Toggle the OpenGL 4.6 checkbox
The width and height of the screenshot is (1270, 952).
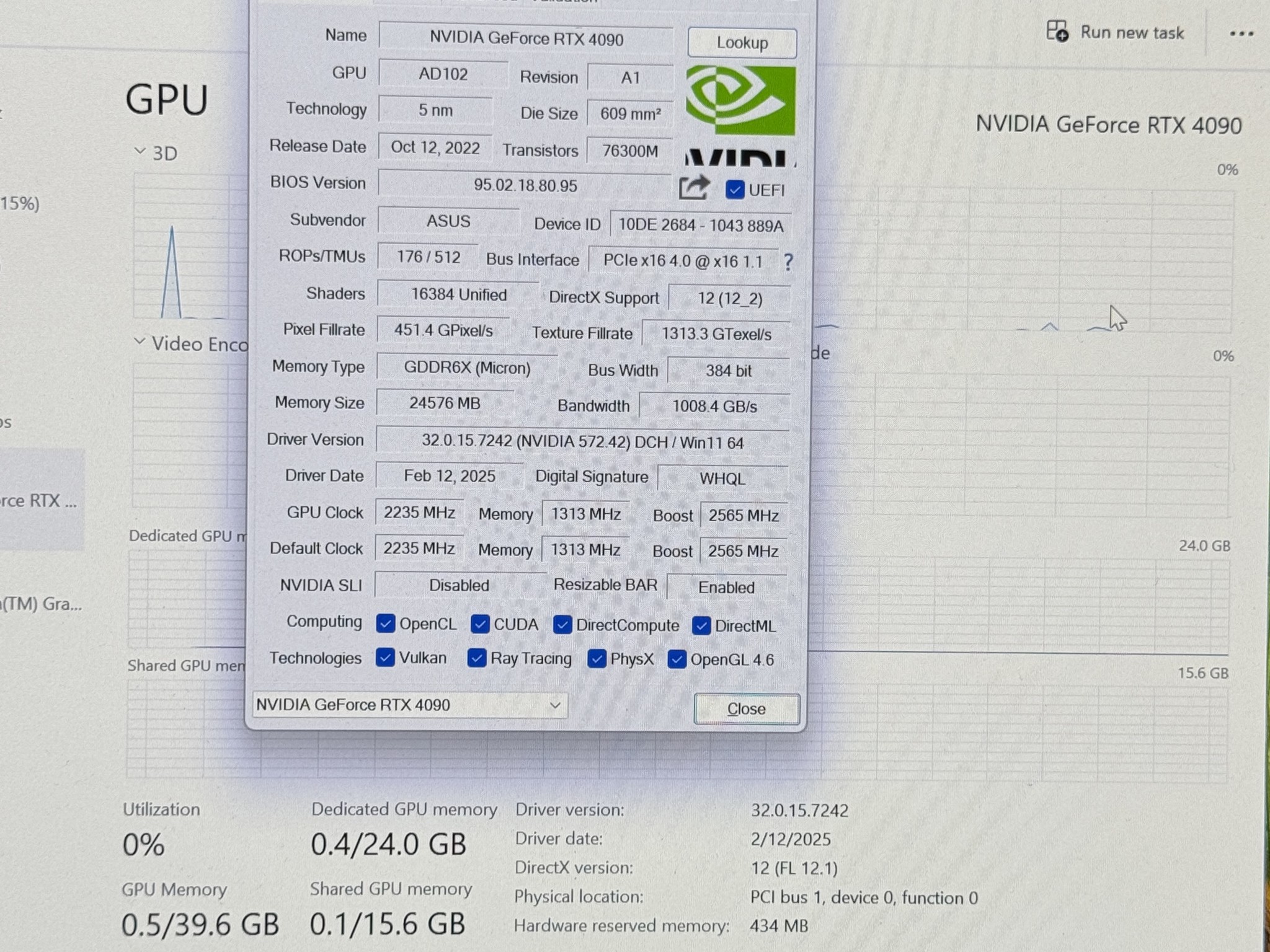click(x=677, y=659)
